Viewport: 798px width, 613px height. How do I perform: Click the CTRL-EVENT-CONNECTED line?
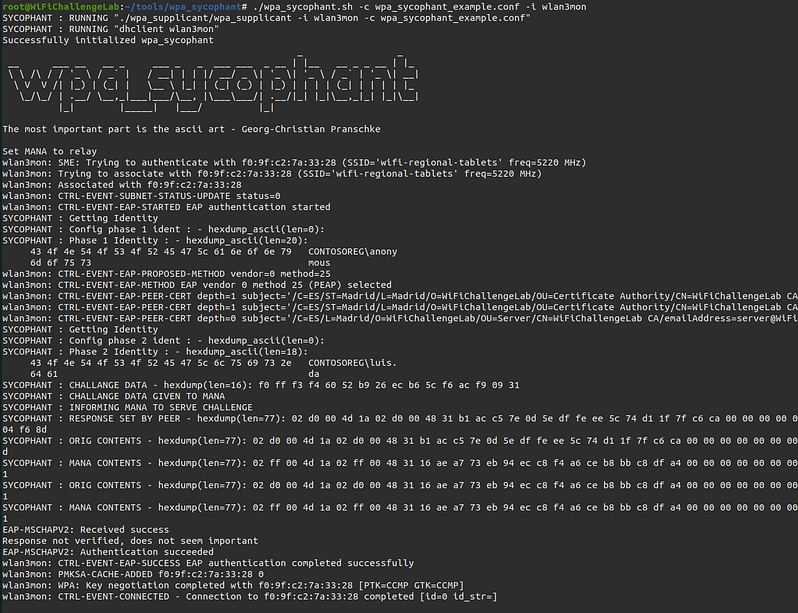250,596
